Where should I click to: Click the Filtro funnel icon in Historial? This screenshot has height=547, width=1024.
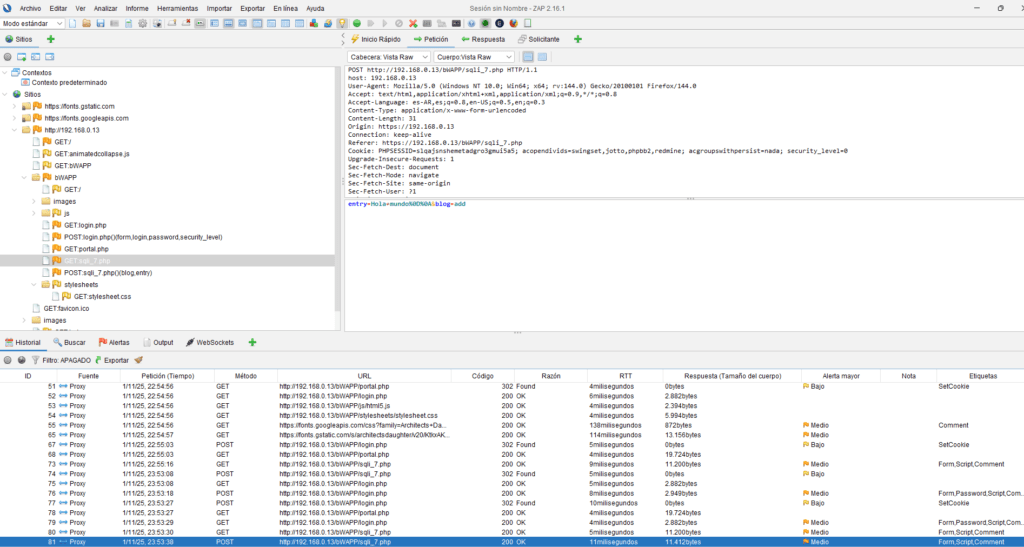click(x=35, y=359)
